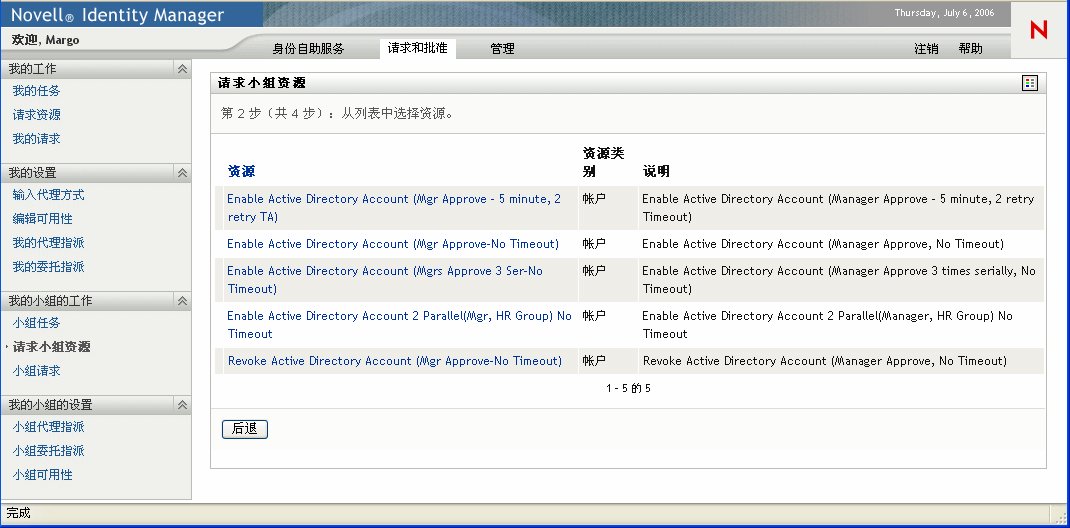Viewport: 1070px width, 528px height.
Task: Select Enable AD Account Mgrs Approve 3 Ser resource
Action: pyautogui.click(x=385, y=280)
